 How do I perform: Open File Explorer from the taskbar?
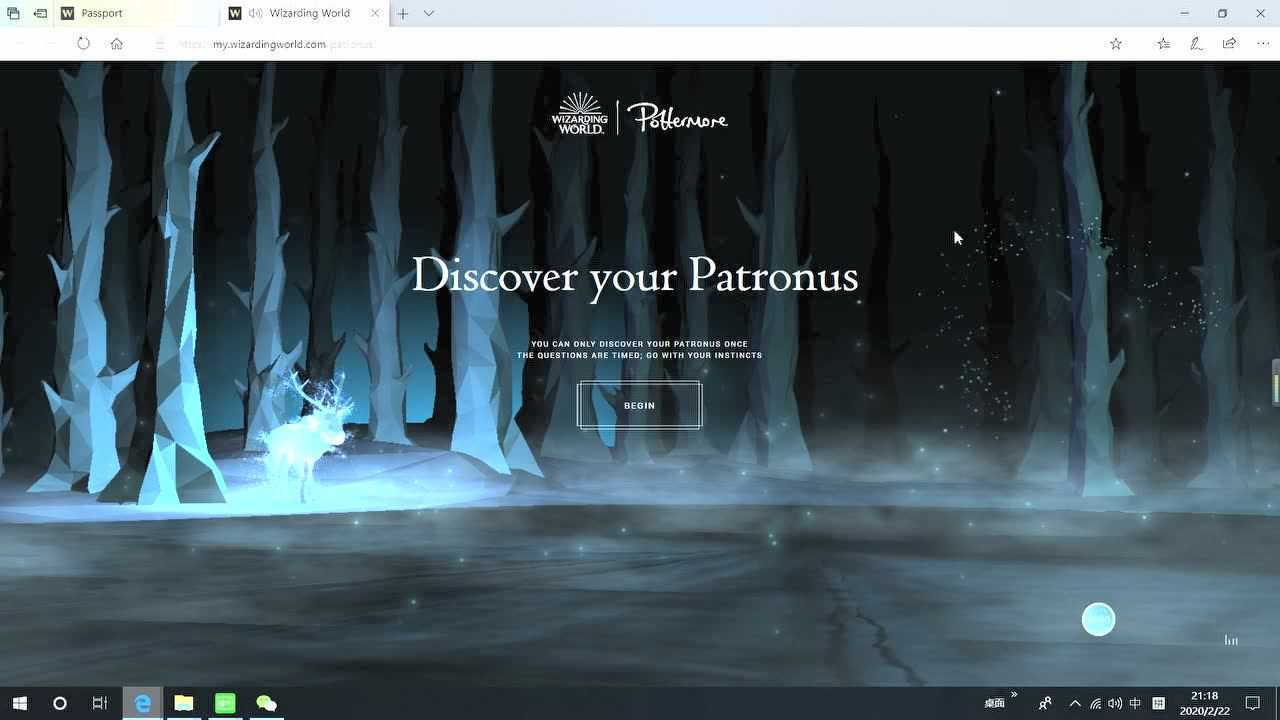pos(184,703)
